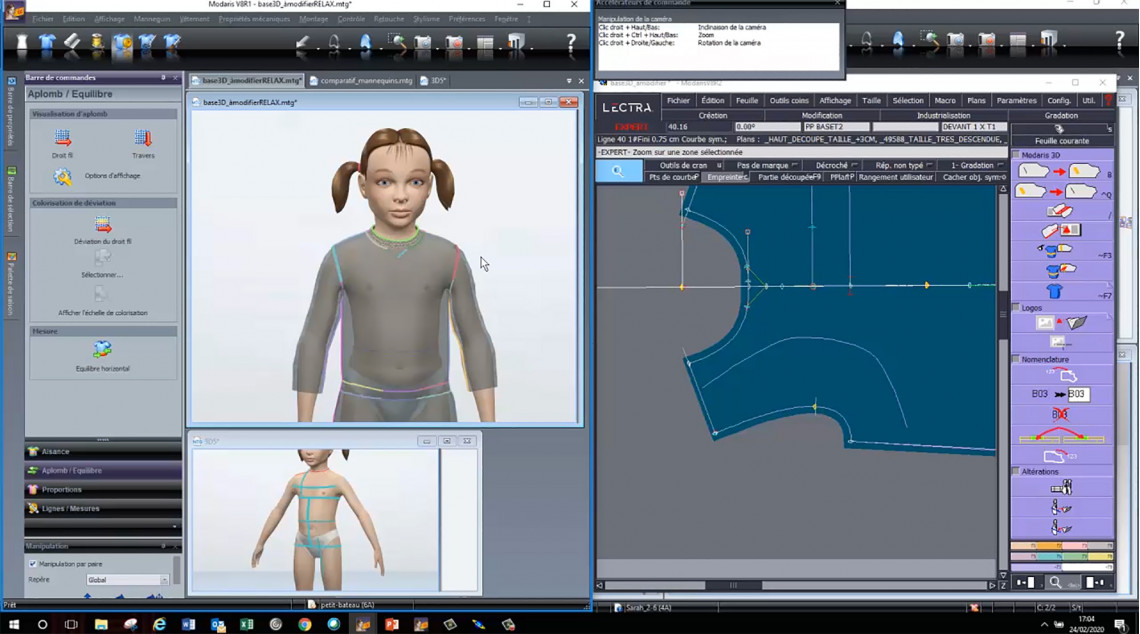Select the Travers visualization icon
Viewport: 1140px width, 634px height.
[143, 139]
